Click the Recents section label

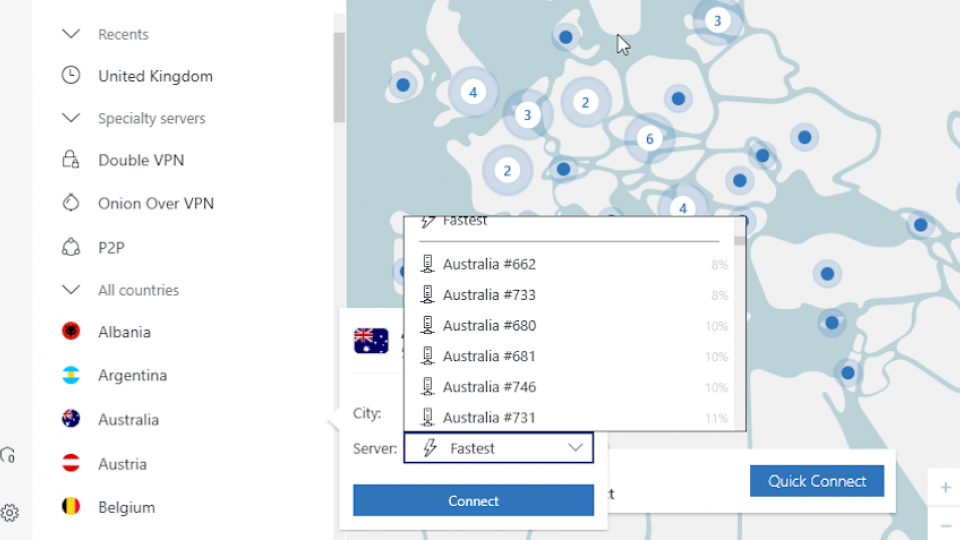click(123, 34)
